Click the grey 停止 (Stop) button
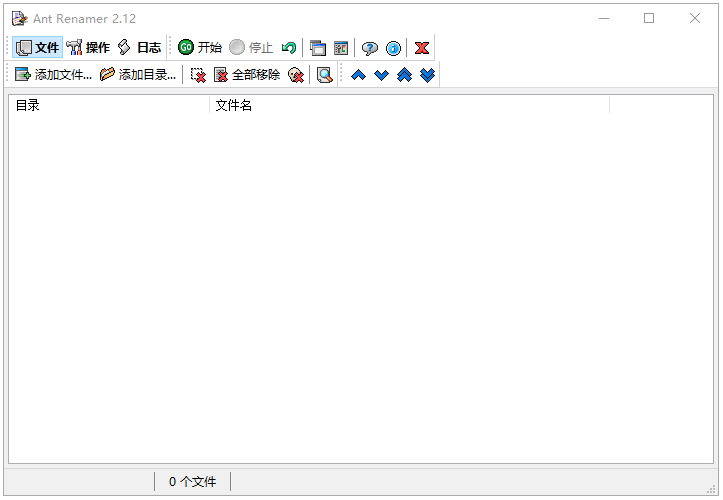The width and height of the screenshot is (723, 500). [x=251, y=48]
